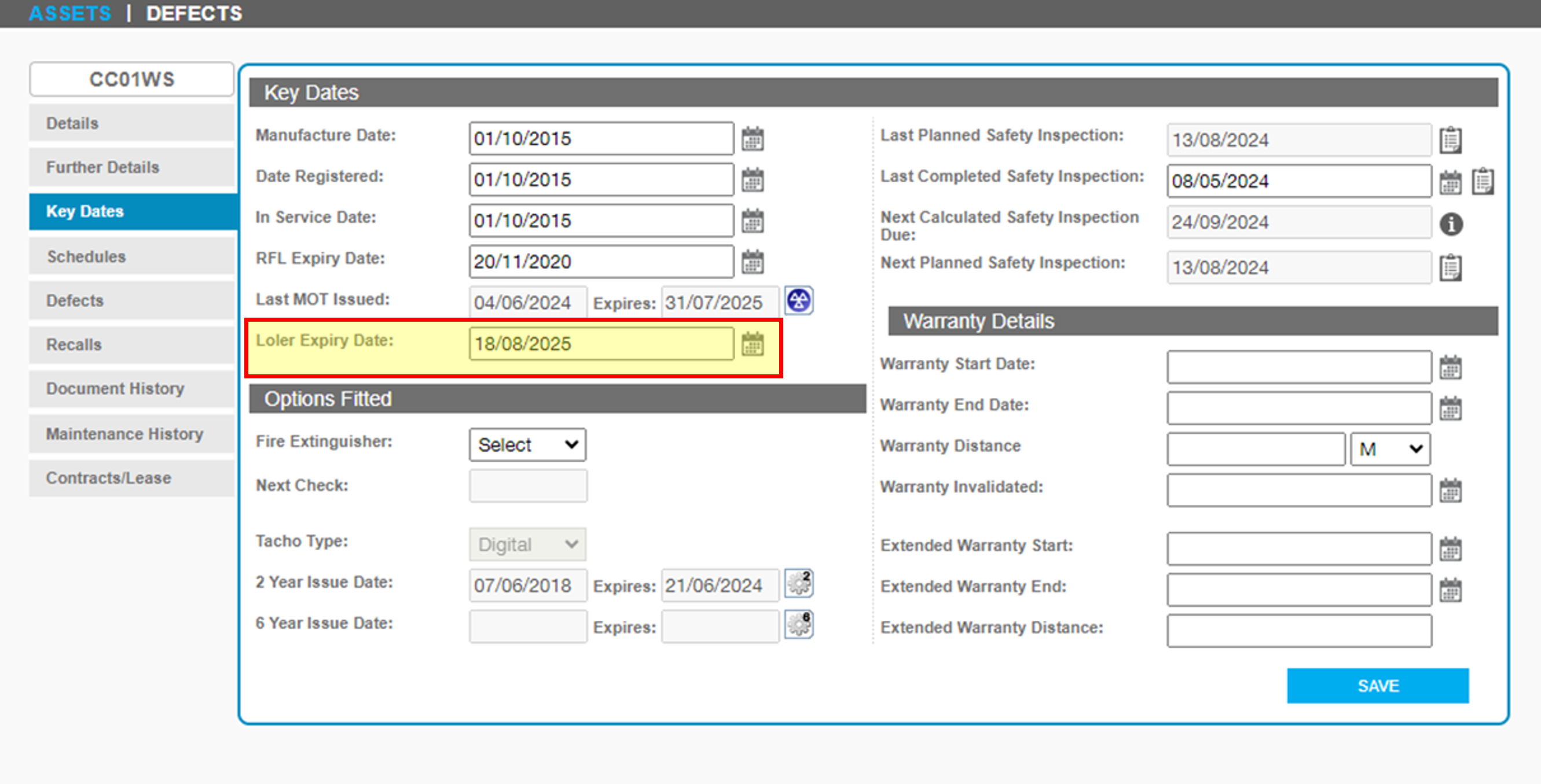The image size is (1541, 784).
Task: Click the Warranty Distance input field
Action: click(1256, 449)
